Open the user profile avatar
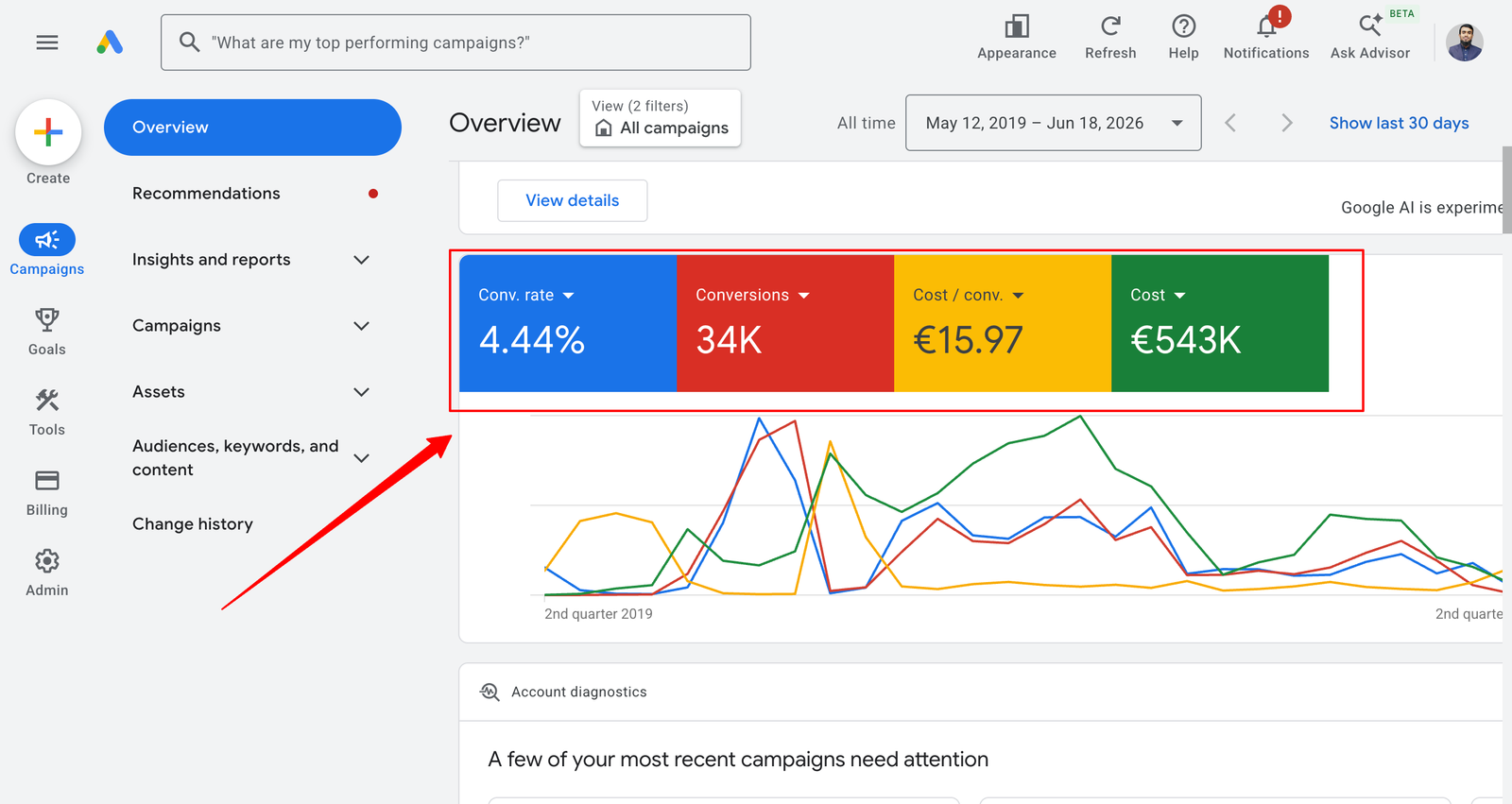Screen dimensions: 1512x804 [x=1465, y=43]
